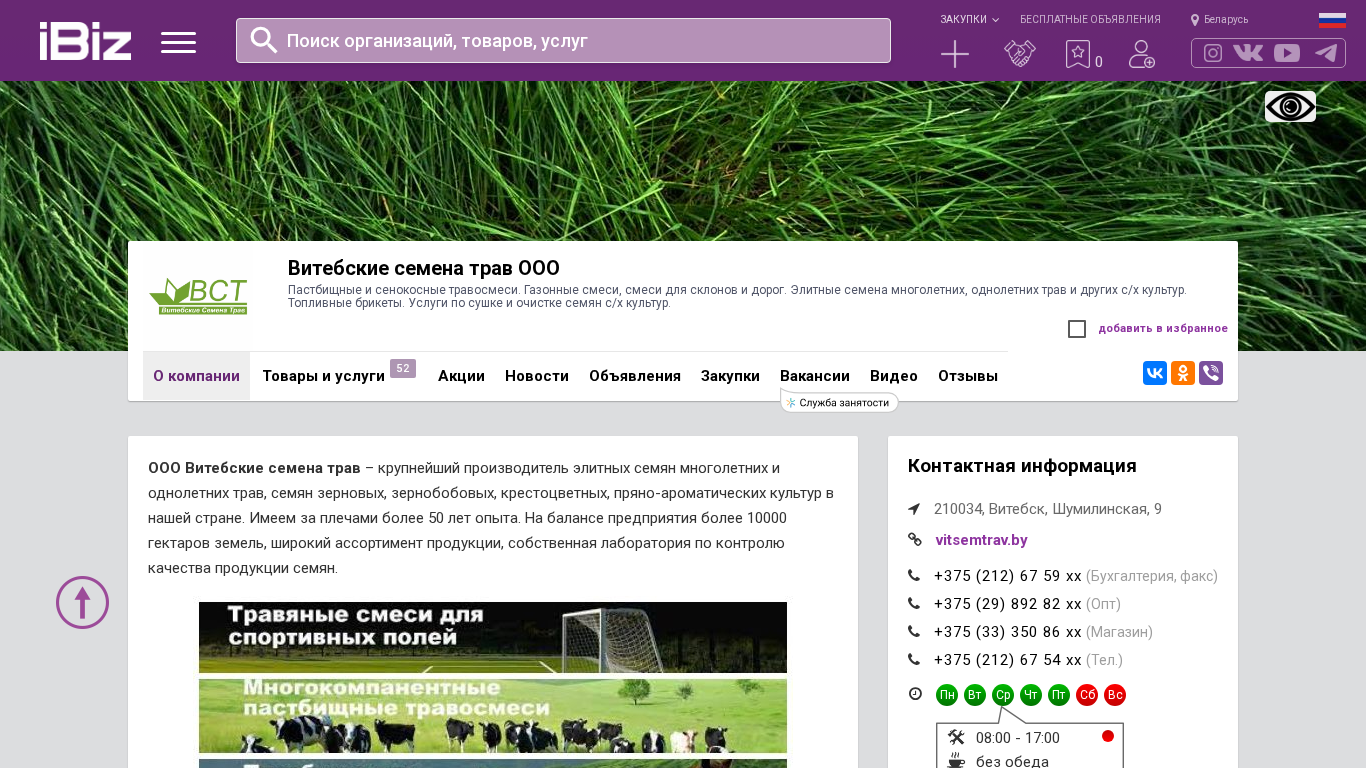Screen dimensions: 1366x768
Task: Click phone icon beside Бухгалтерия number
Action: pos(914,576)
